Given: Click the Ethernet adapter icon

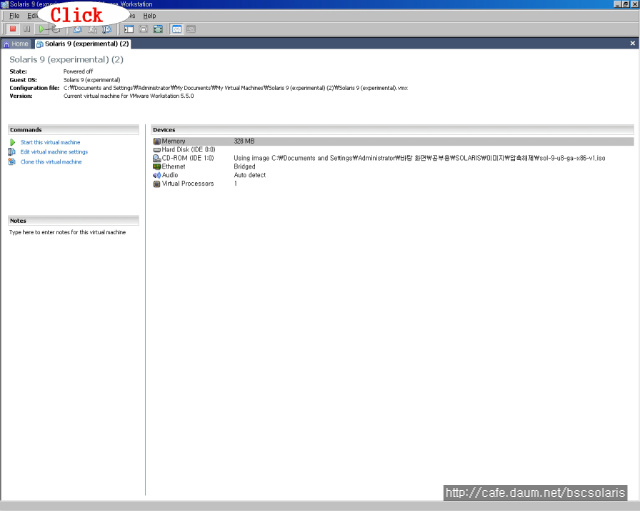Looking at the screenshot, I should click(x=157, y=167).
